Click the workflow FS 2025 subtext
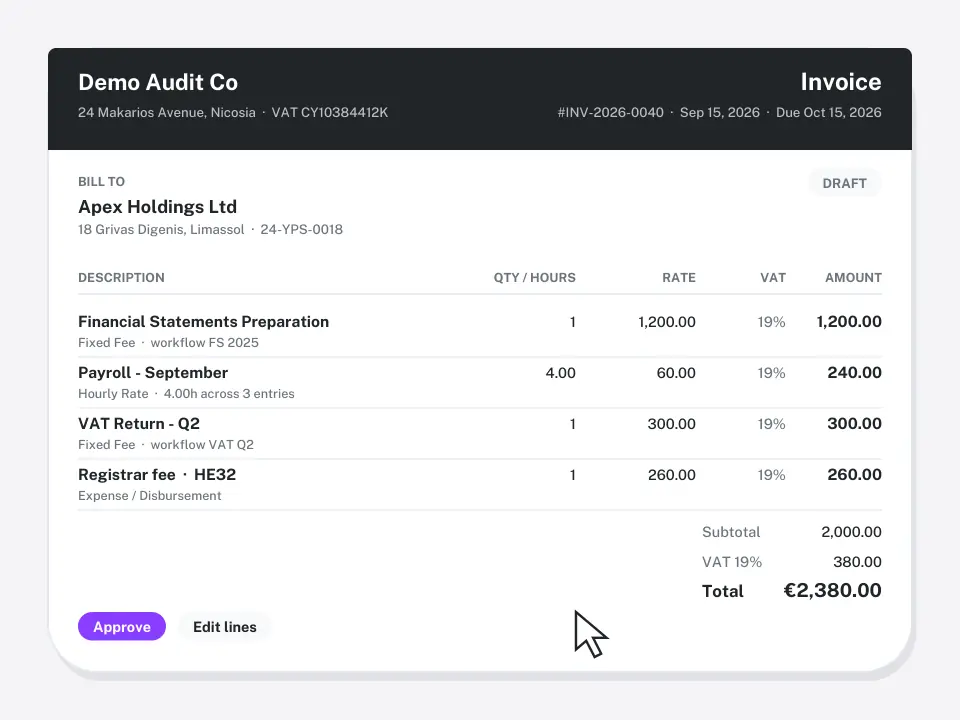960x720 pixels. 204,343
